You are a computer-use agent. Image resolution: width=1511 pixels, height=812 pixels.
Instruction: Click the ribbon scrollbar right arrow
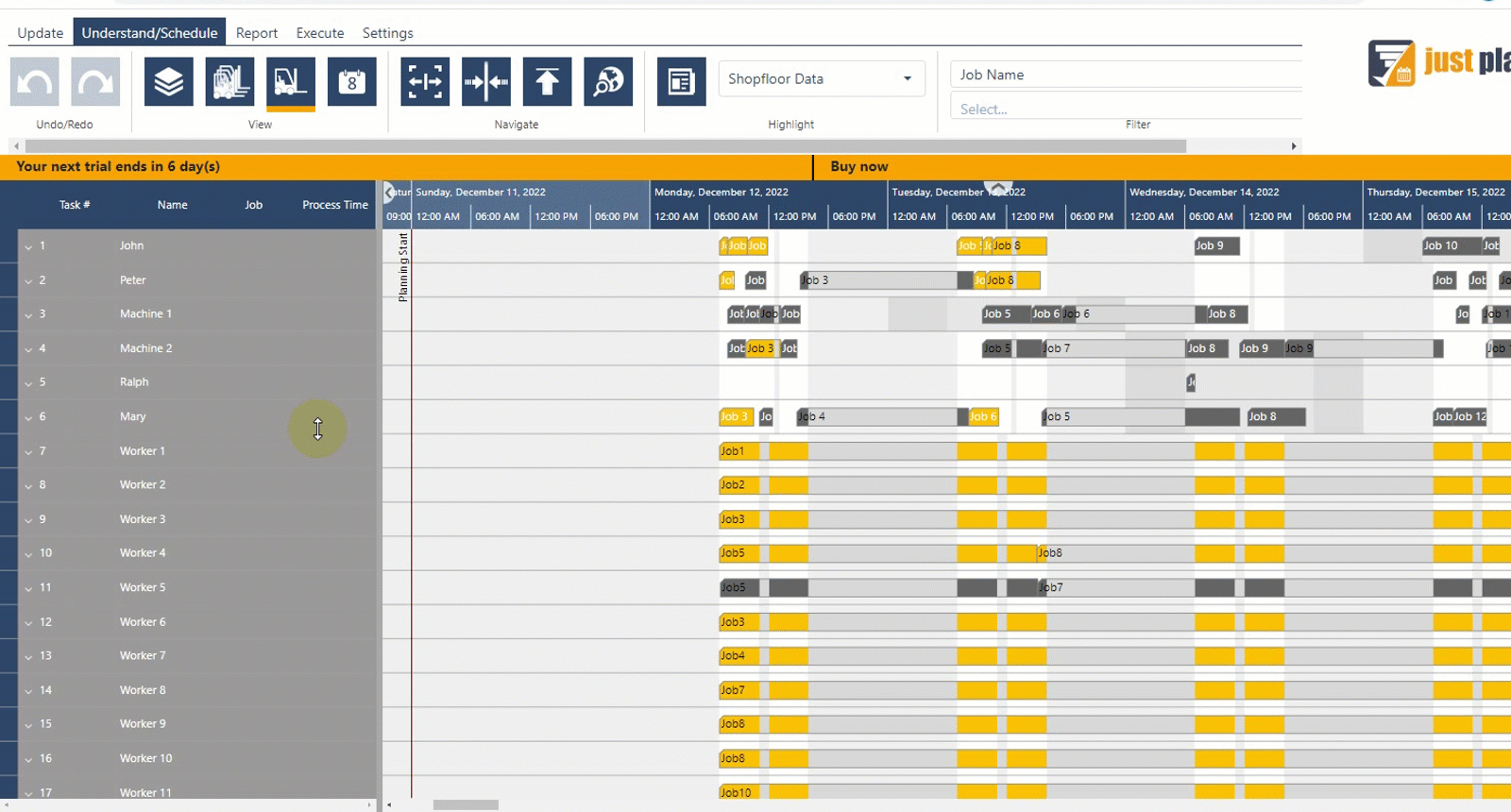point(1294,146)
